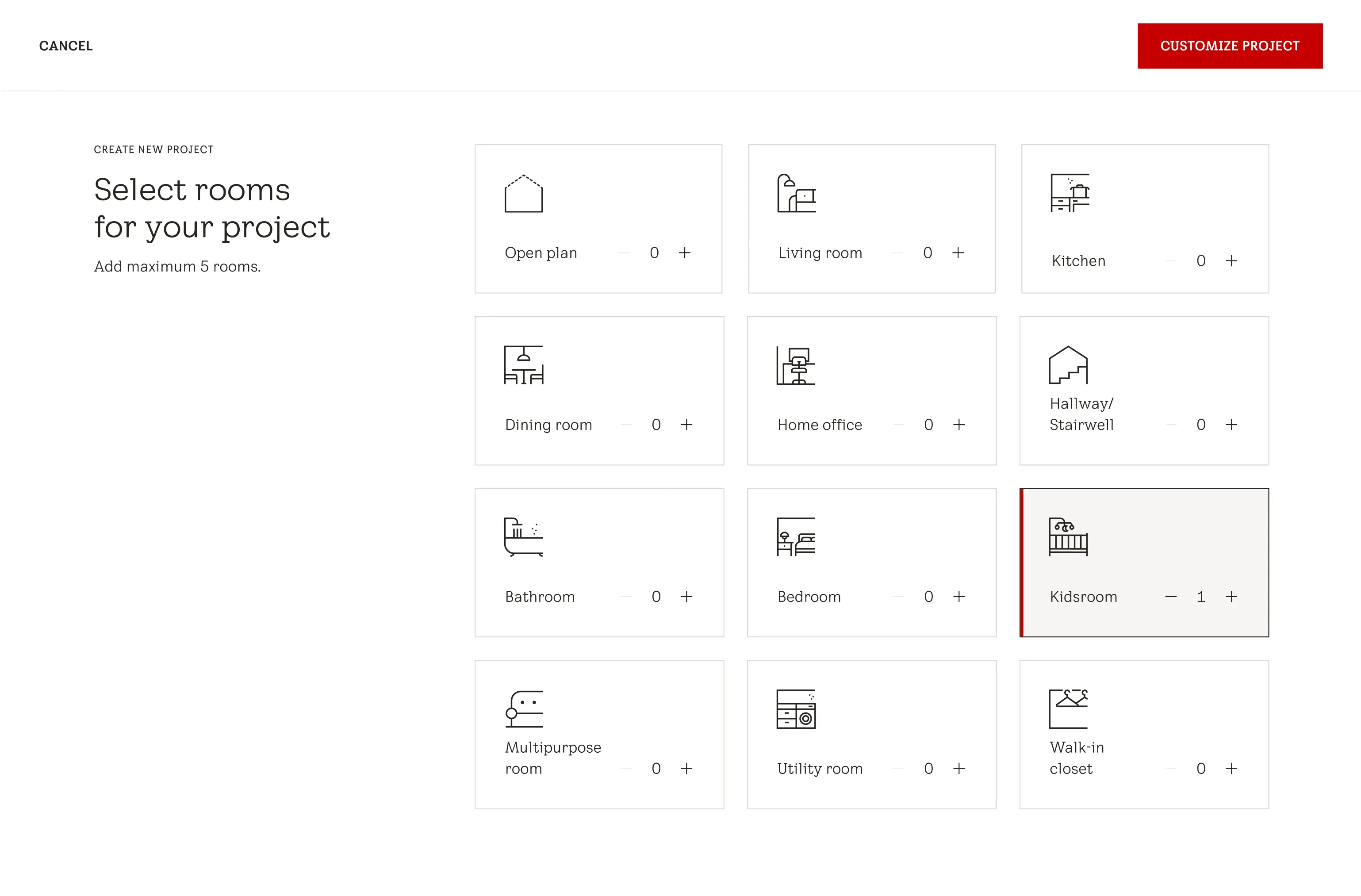Click the Open plan house icon

[x=523, y=193]
